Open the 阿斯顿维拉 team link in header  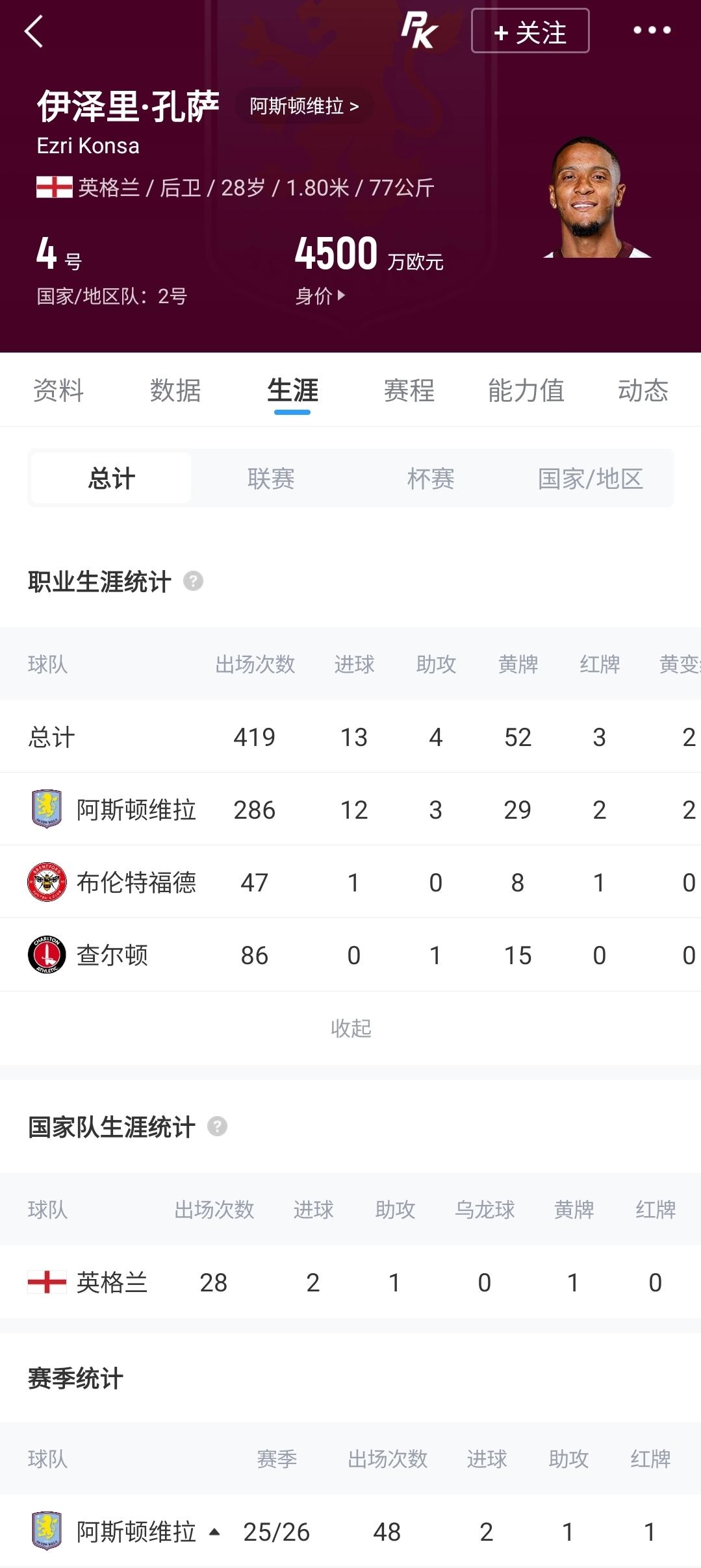(304, 106)
